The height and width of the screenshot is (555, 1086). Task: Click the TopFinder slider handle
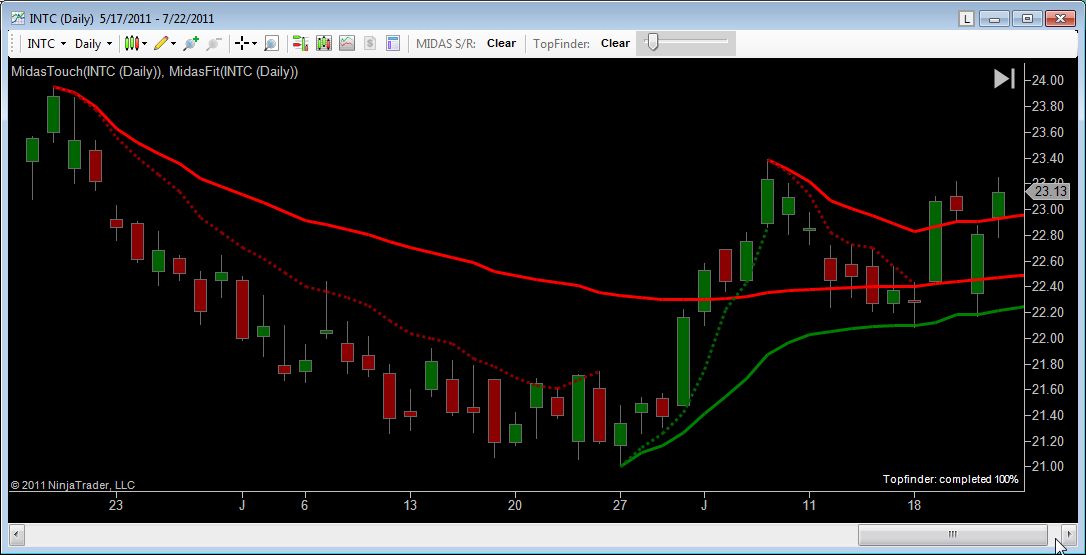click(x=652, y=42)
